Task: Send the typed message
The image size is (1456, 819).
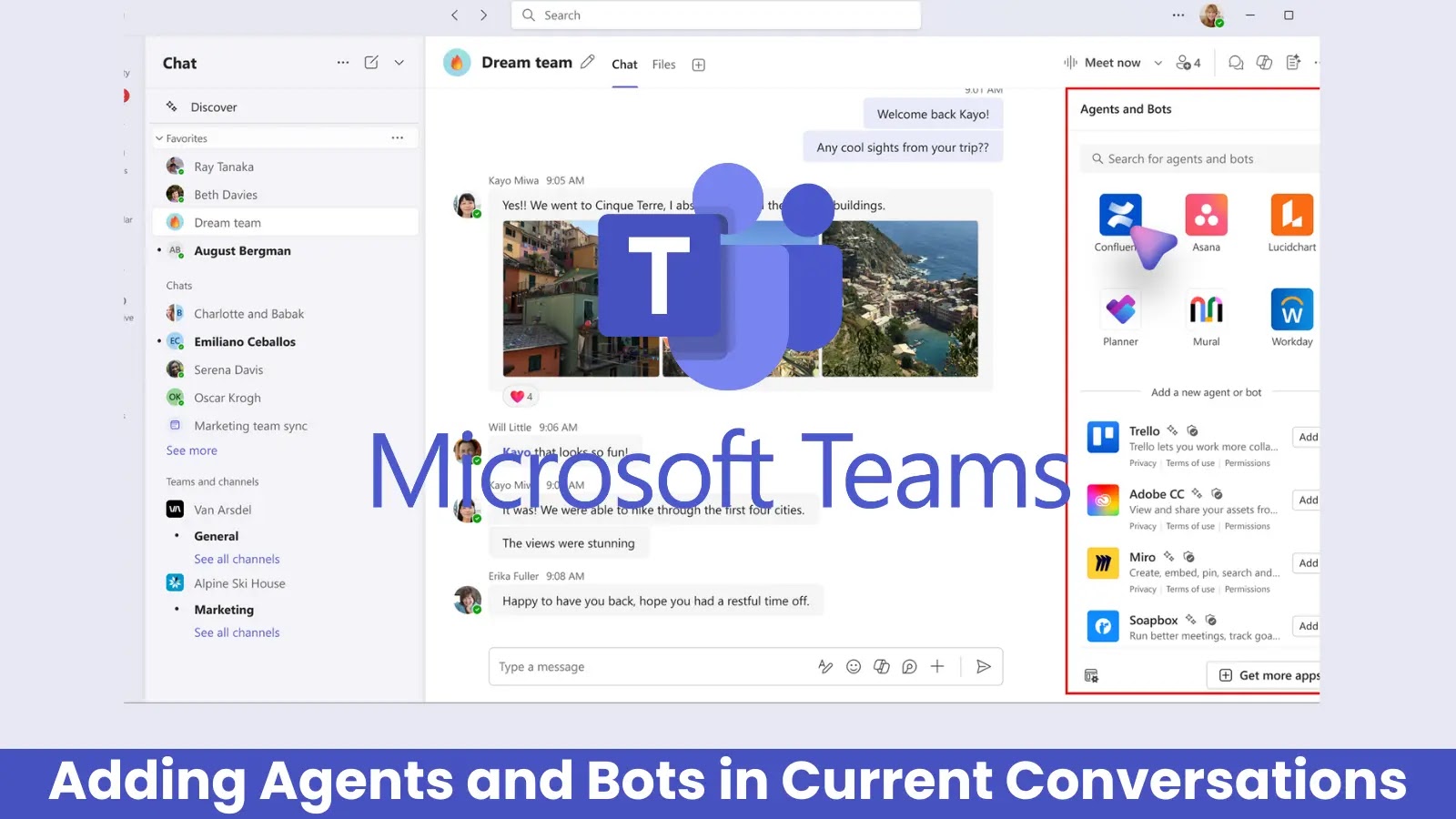Action: tap(984, 666)
